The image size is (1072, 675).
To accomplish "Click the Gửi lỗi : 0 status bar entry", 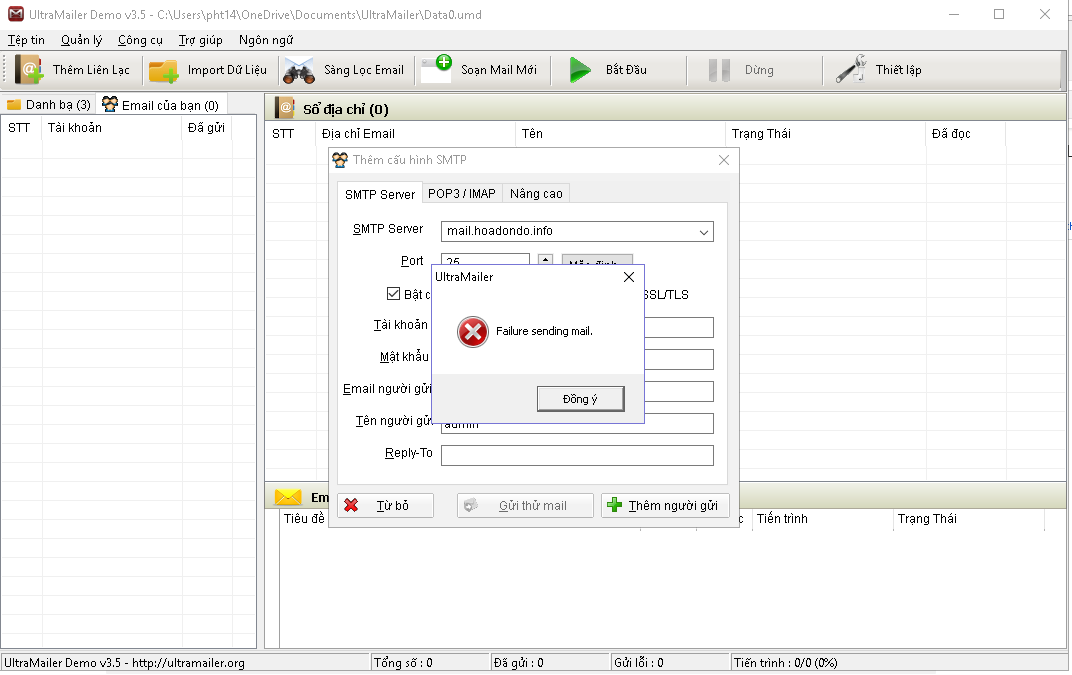I will pyautogui.click(x=670, y=662).
